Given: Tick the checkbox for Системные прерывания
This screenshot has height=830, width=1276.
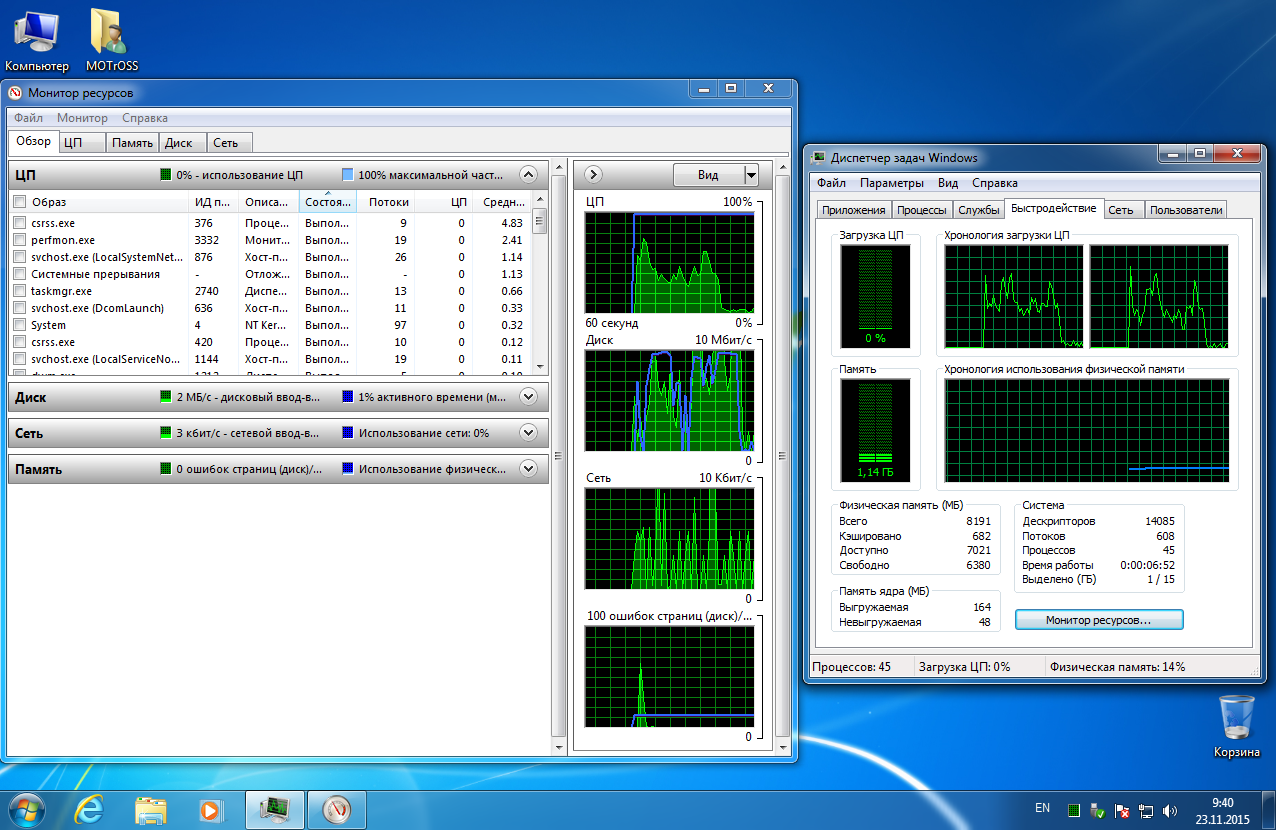Looking at the screenshot, I should tap(19, 274).
